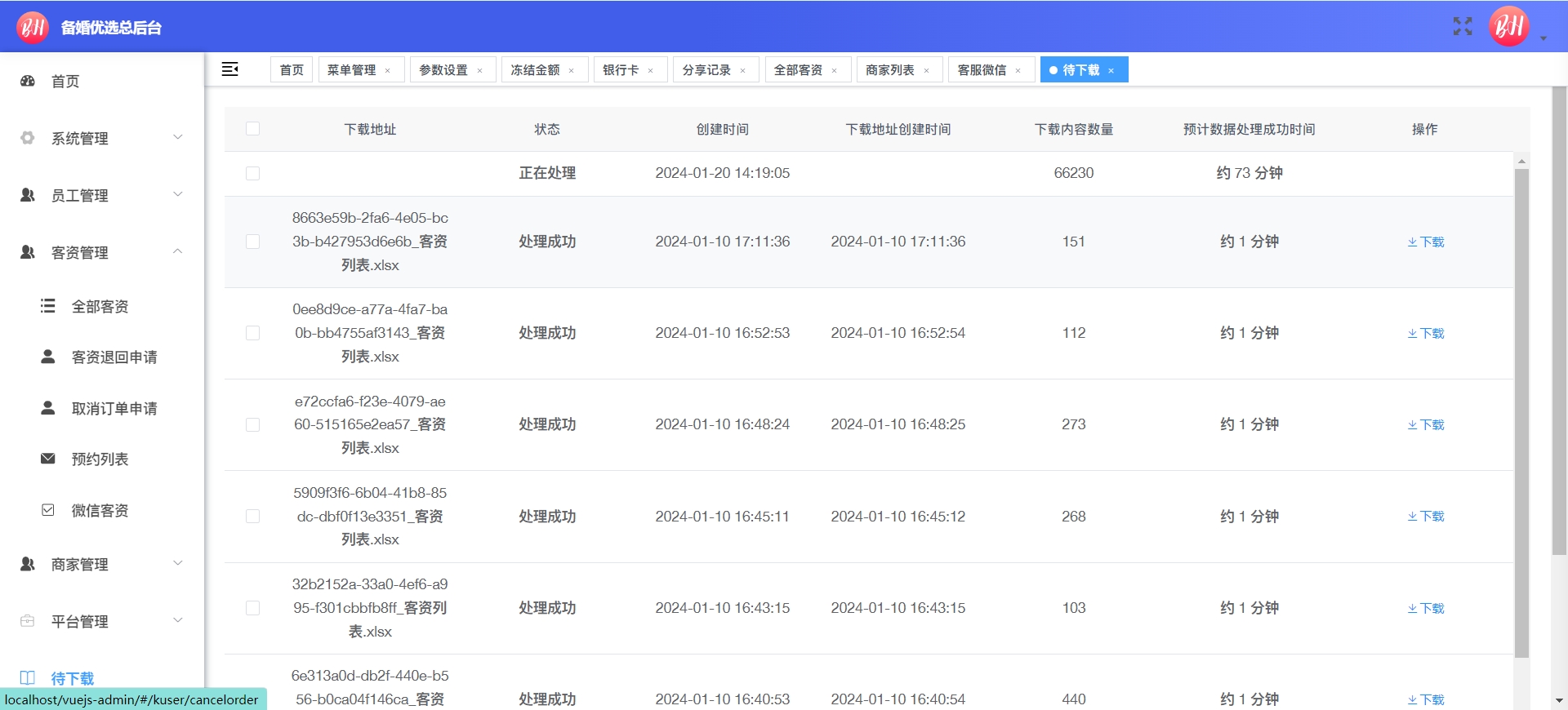Download file created 2024-01-10 17:11:36
Viewport: 1568px width, 710px height.
(1426, 242)
